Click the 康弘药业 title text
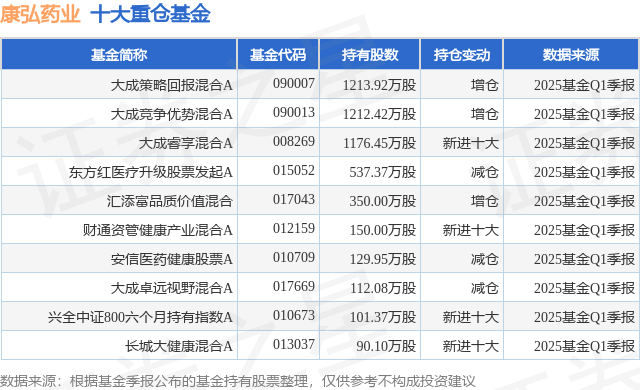Image resolution: width=640 pixels, height=390 pixels. coord(40,14)
